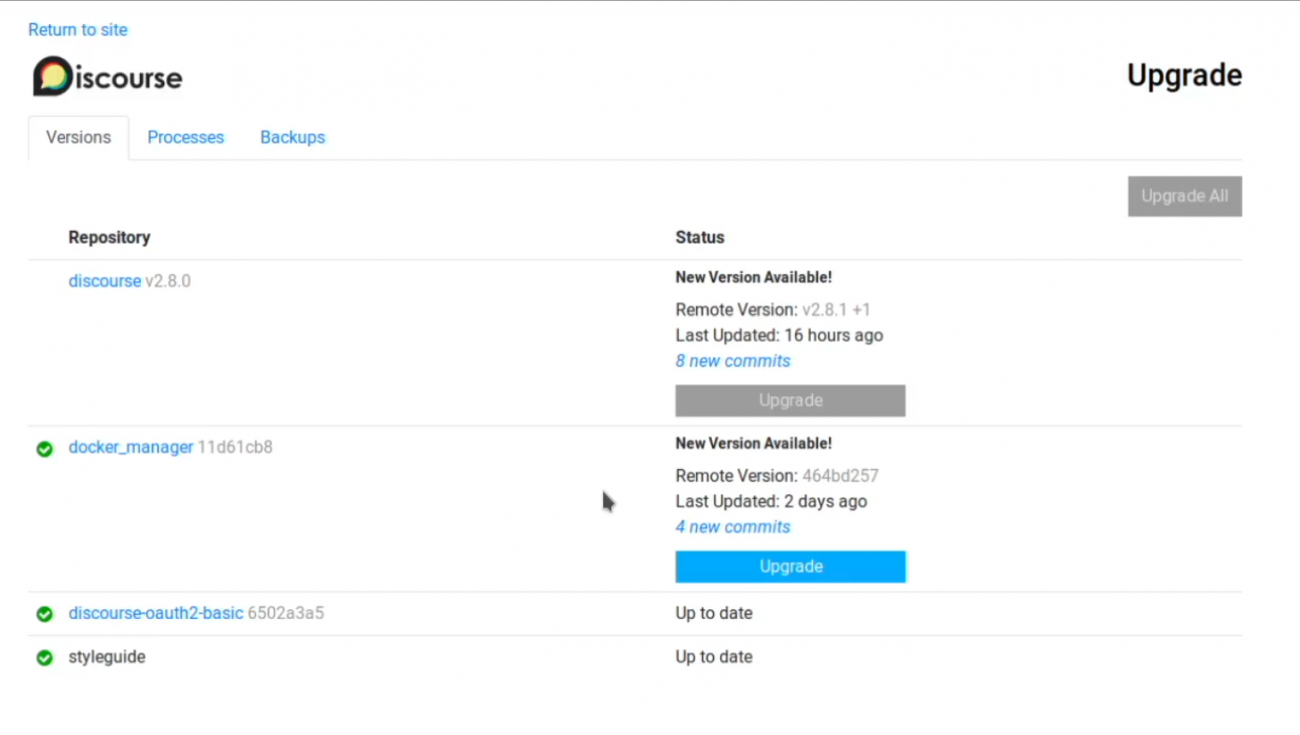Select the Versions tab
The height and width of the screenshot is (735, 1300).
[x=78, y=138]
